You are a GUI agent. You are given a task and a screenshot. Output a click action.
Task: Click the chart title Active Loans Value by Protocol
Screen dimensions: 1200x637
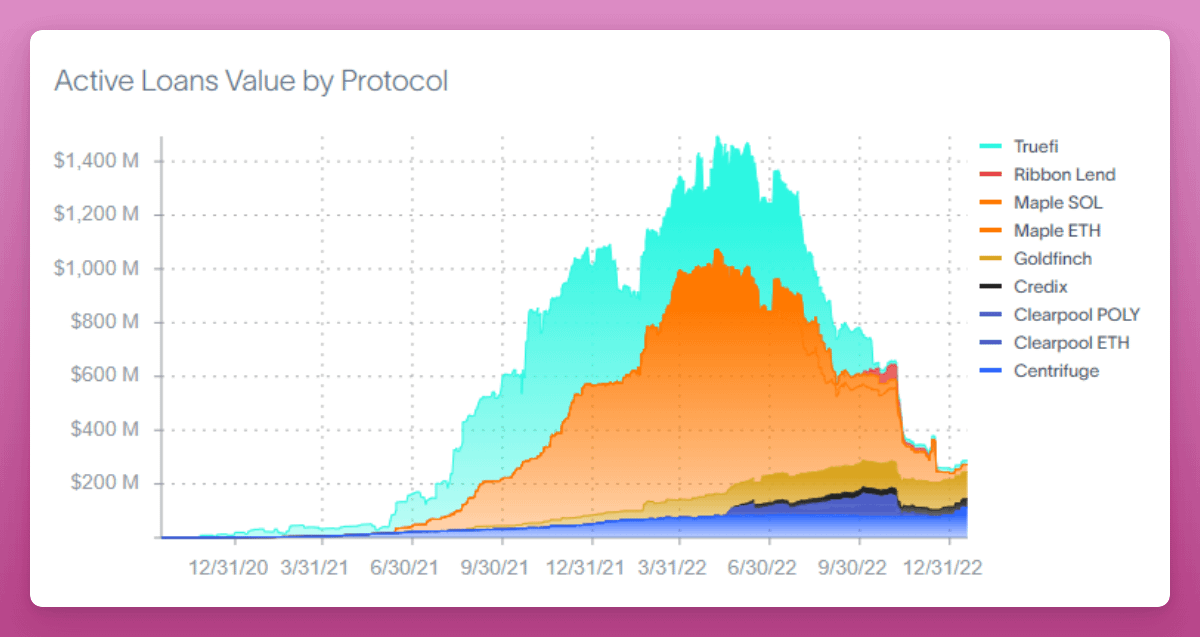[251, 81]
